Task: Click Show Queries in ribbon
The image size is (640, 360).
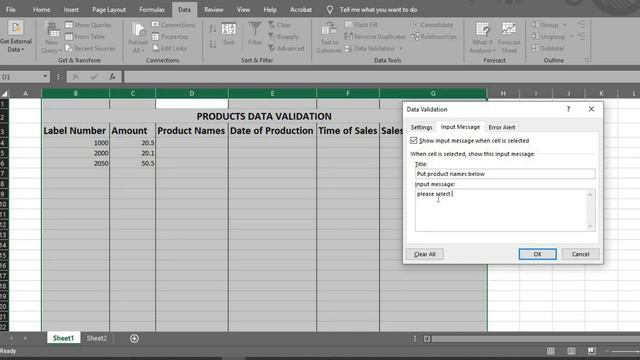Action: 88,25
